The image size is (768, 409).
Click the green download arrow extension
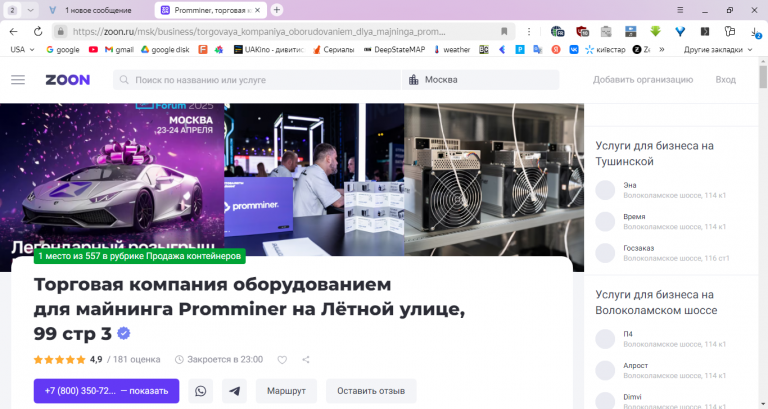(655, 31)
